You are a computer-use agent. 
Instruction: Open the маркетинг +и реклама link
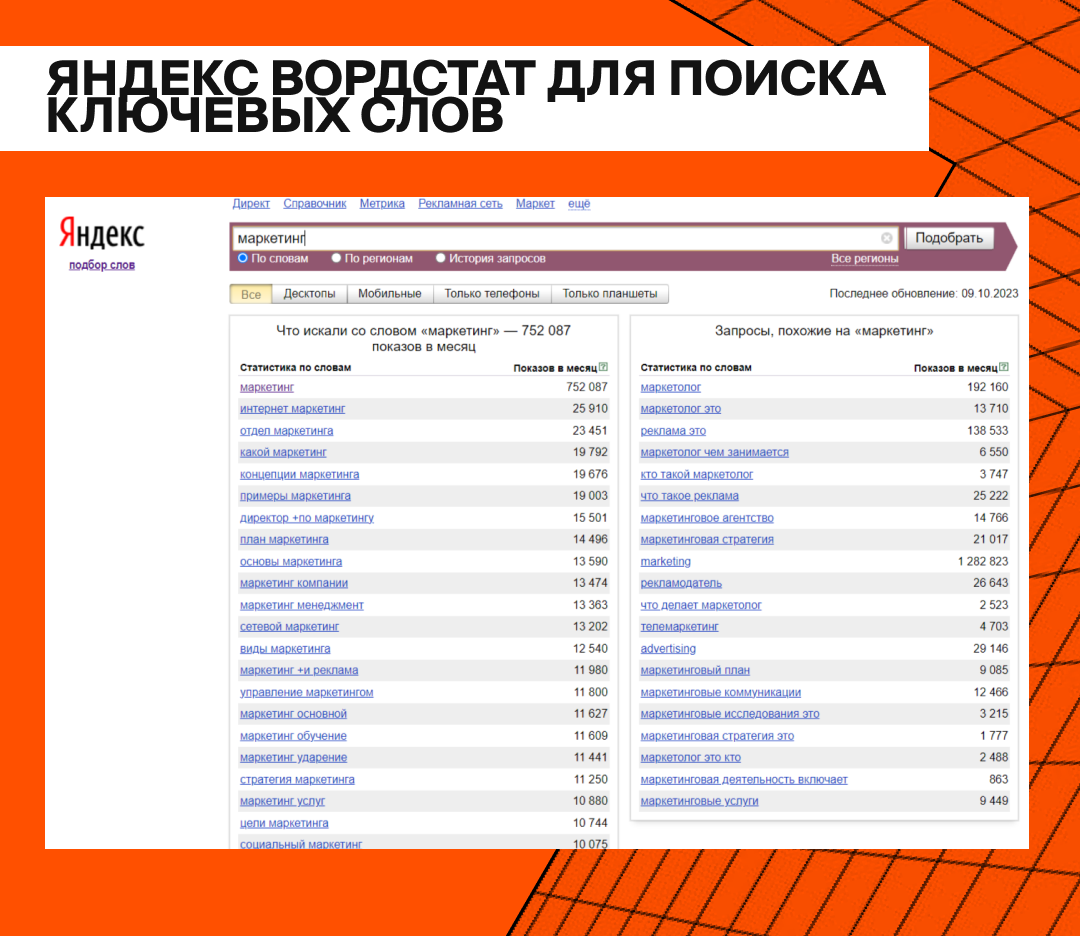[299, 670]
